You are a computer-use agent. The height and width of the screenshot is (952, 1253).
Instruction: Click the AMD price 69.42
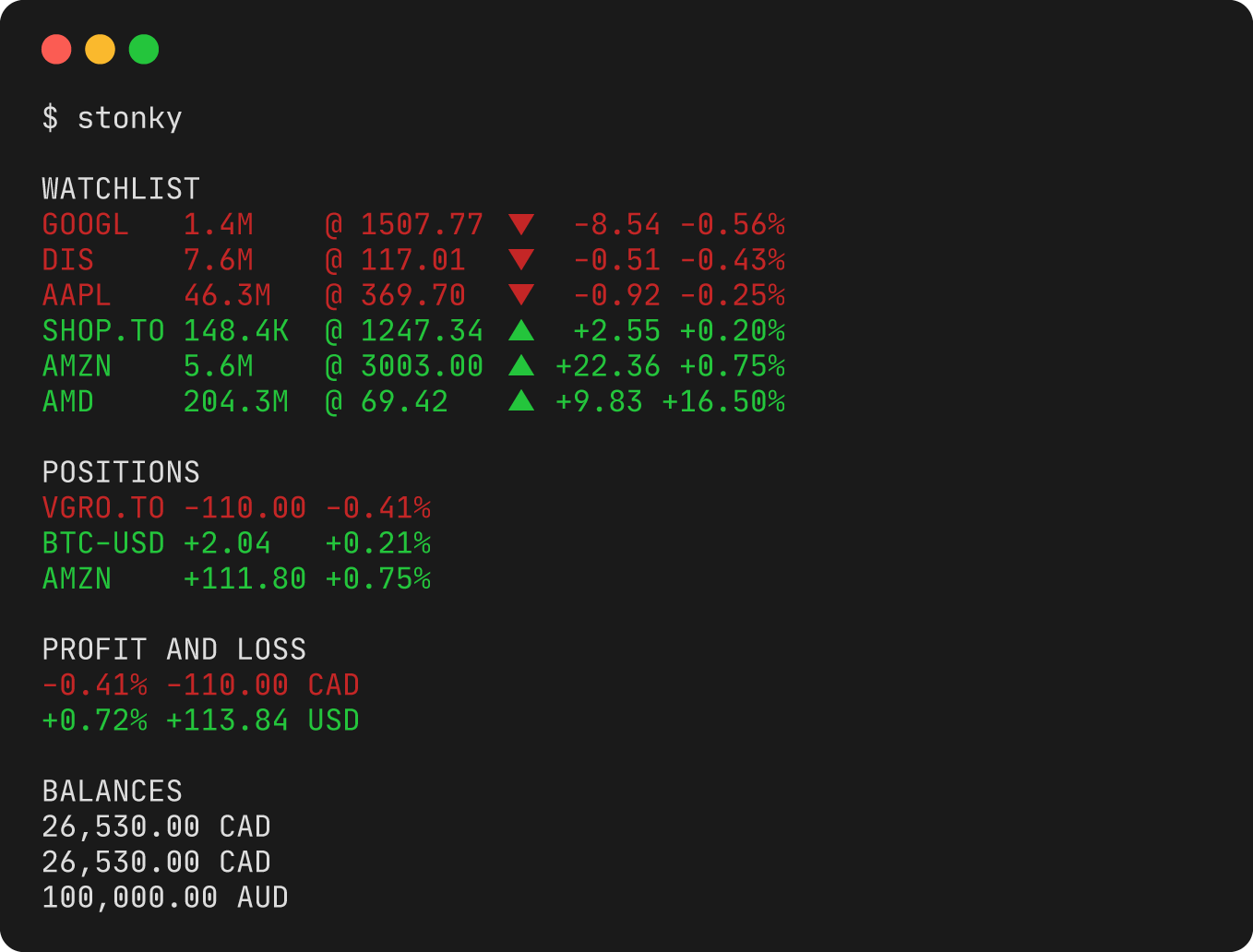click(404, 402)
